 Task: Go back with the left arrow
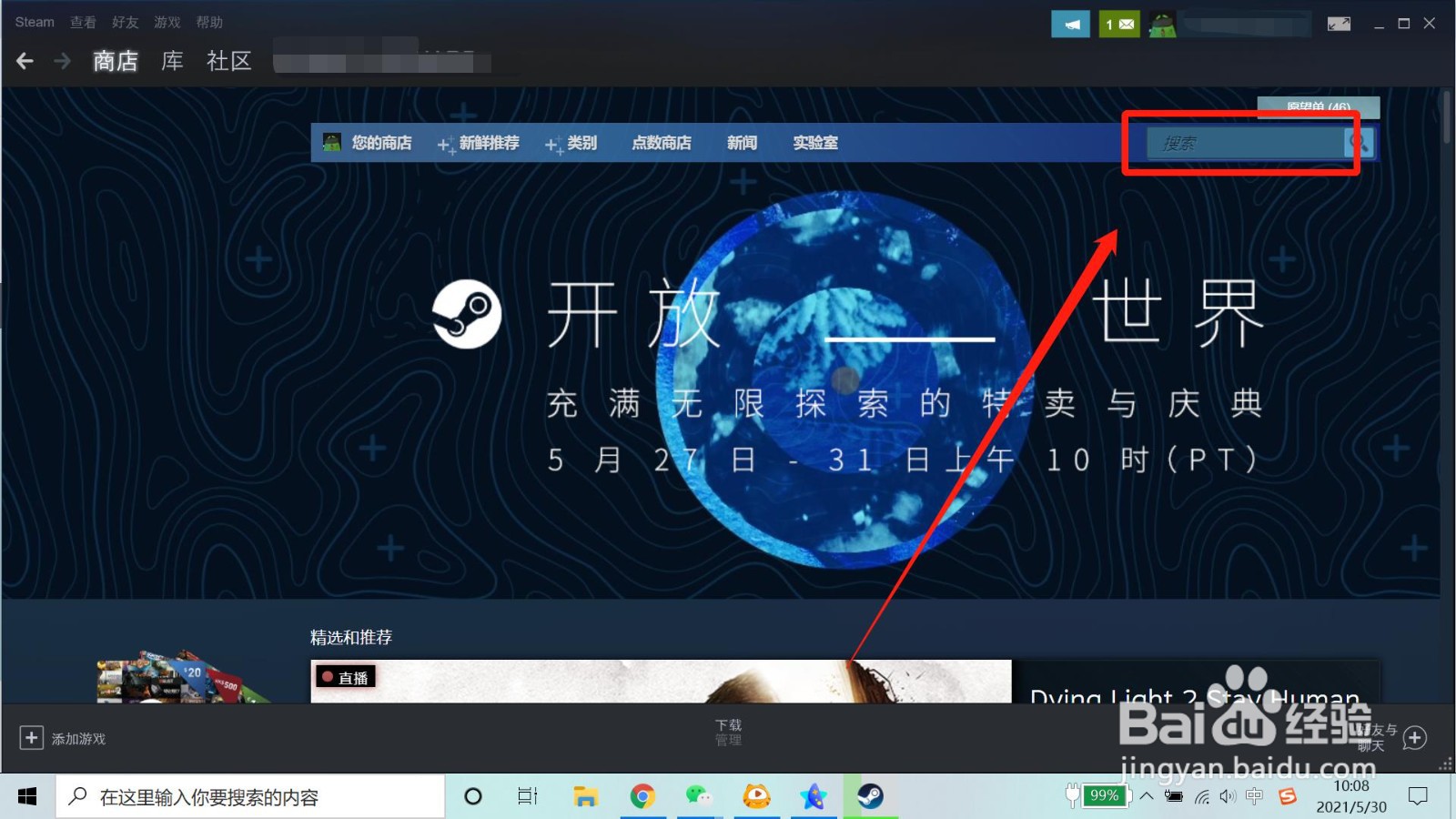pyautogui.click(x=25, y=61)
